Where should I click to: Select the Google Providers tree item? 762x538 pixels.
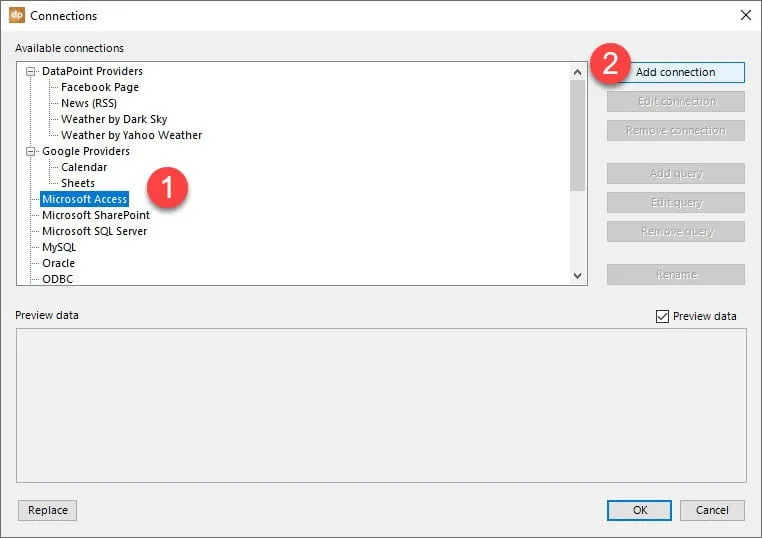pos(86,152)
